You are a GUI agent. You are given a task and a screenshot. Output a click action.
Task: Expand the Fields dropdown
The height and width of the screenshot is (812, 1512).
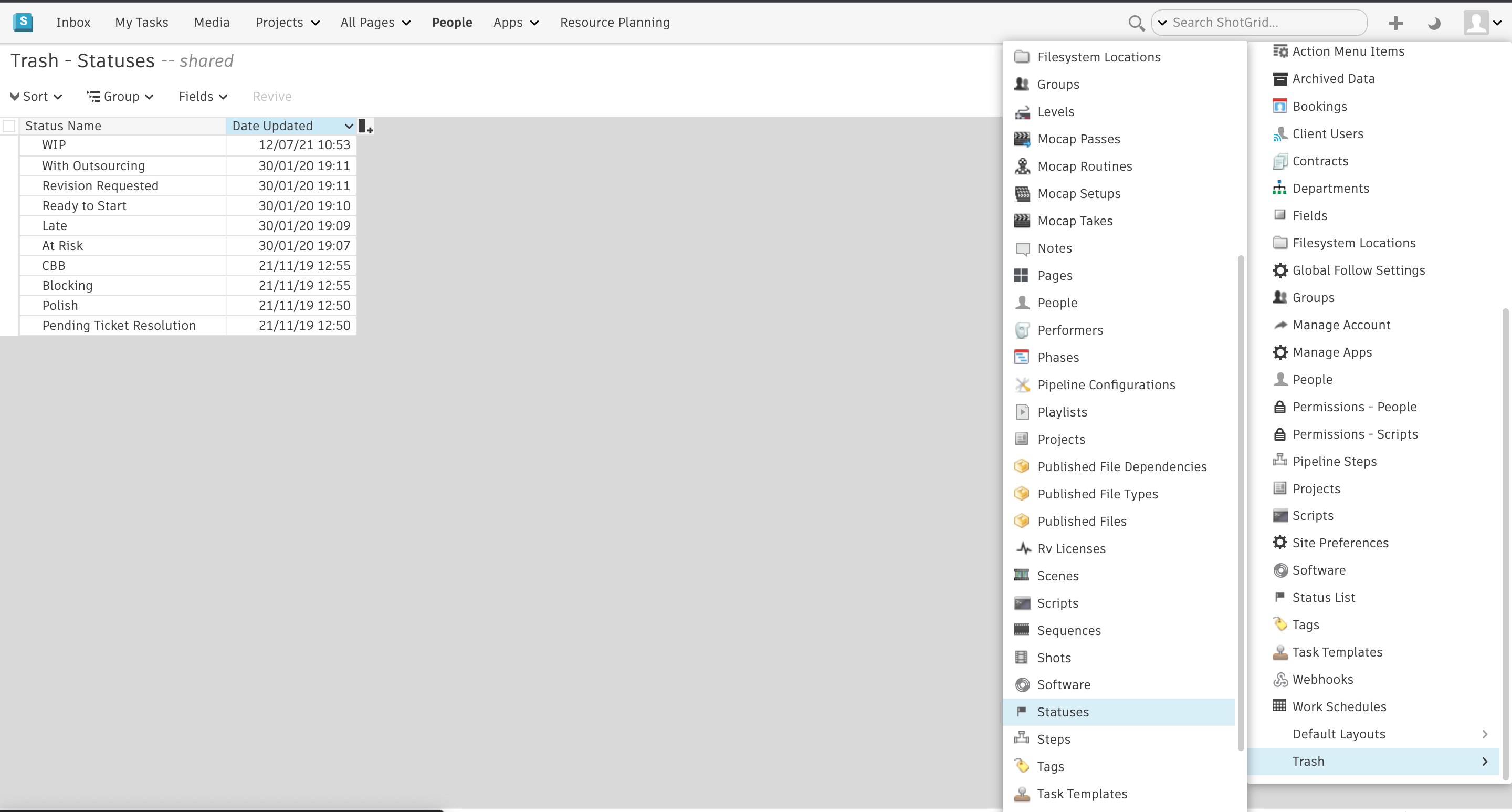coord(203,97)
